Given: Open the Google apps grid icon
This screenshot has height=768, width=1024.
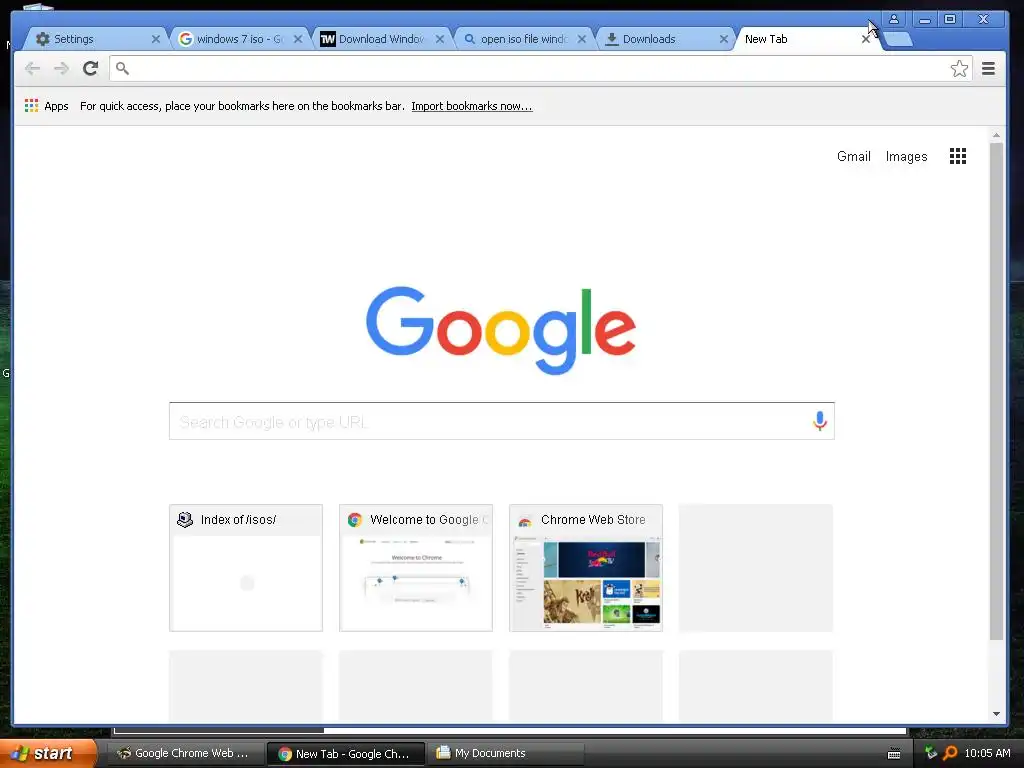Looking at the screenshot, I should (x=957, y=156).
